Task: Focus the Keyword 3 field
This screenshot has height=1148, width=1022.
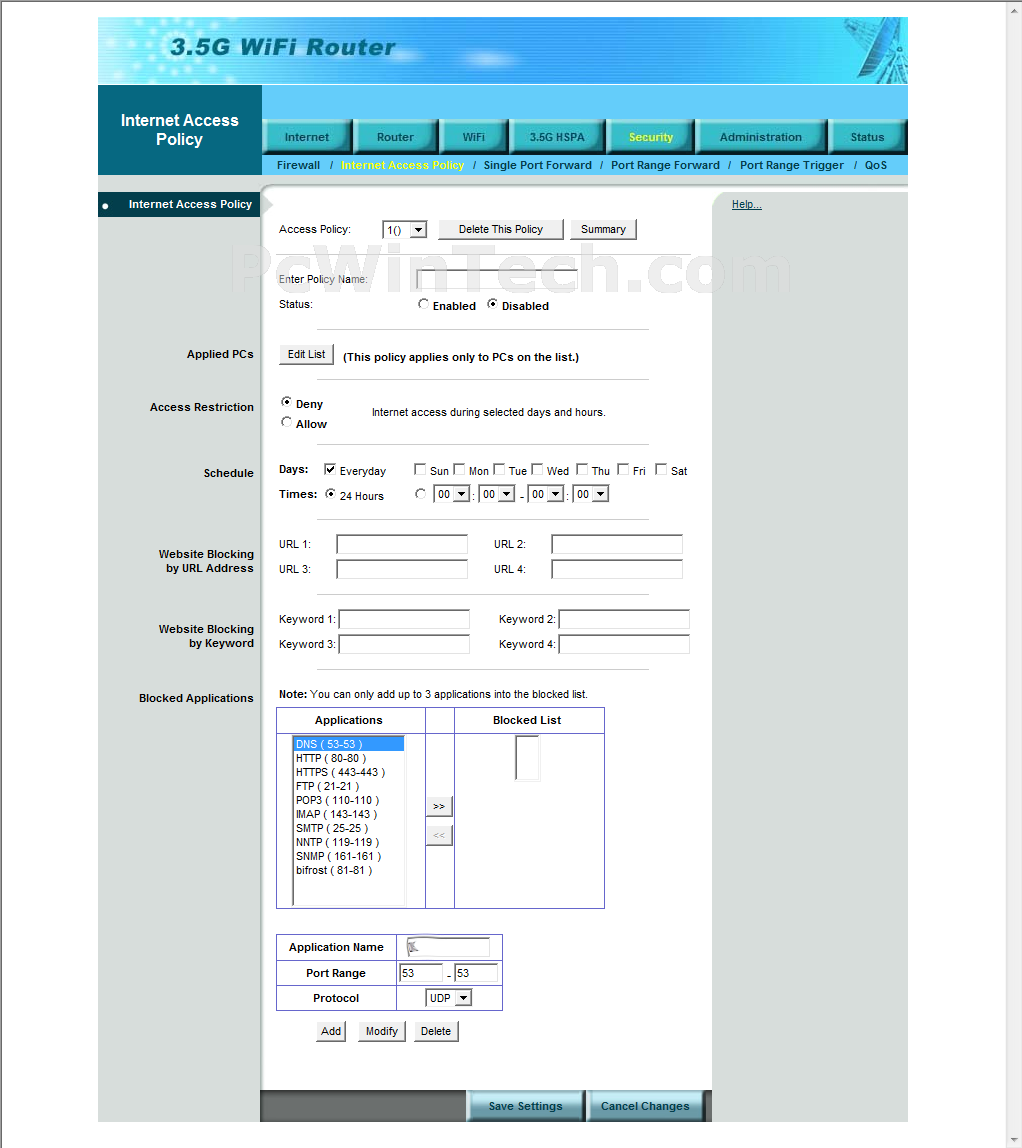Action: (404, 644)
